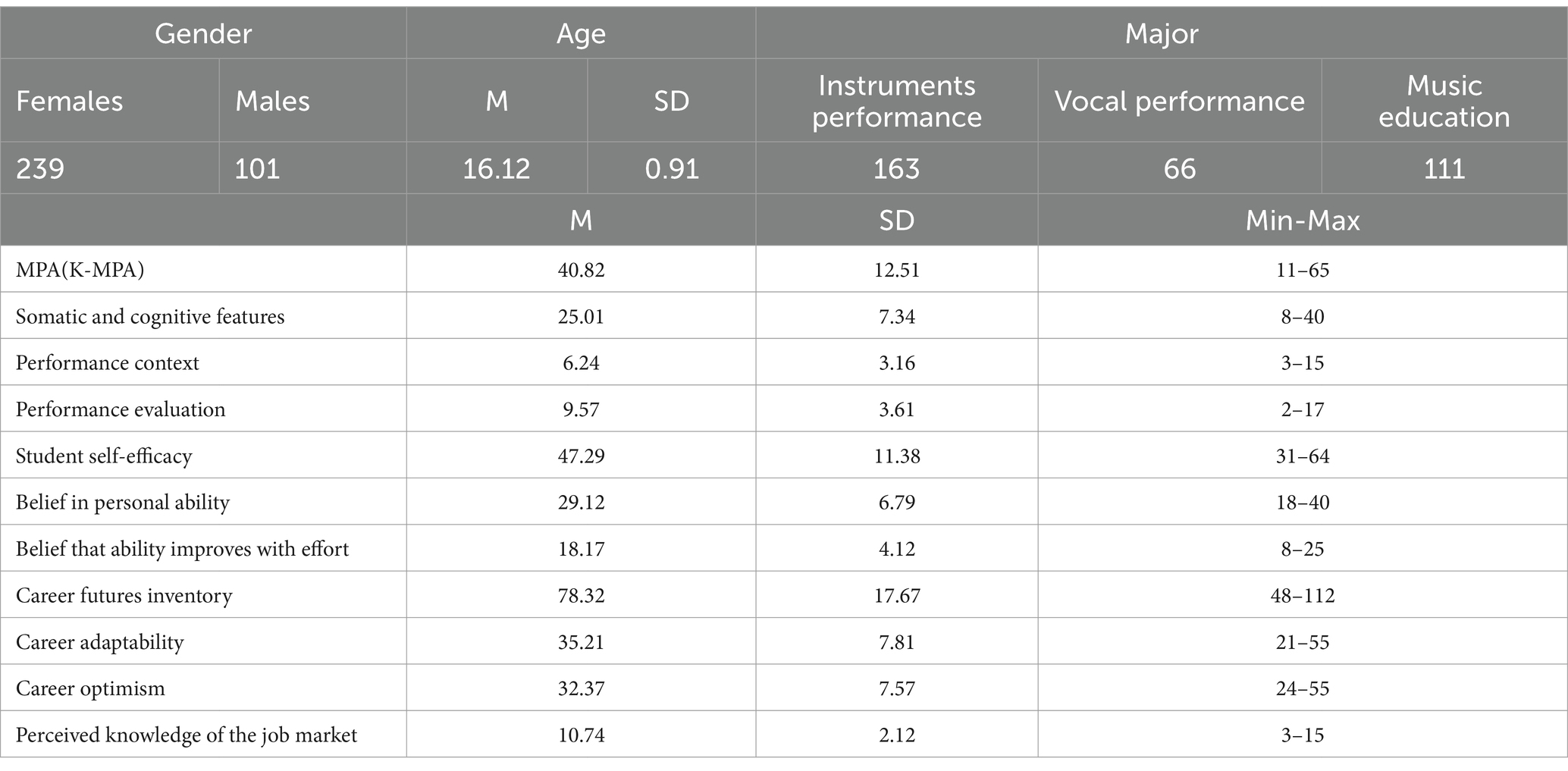Select the Performance context row label
This screenshot has width=1568, height=771.
pyautogui.click(x=108, y=362)
